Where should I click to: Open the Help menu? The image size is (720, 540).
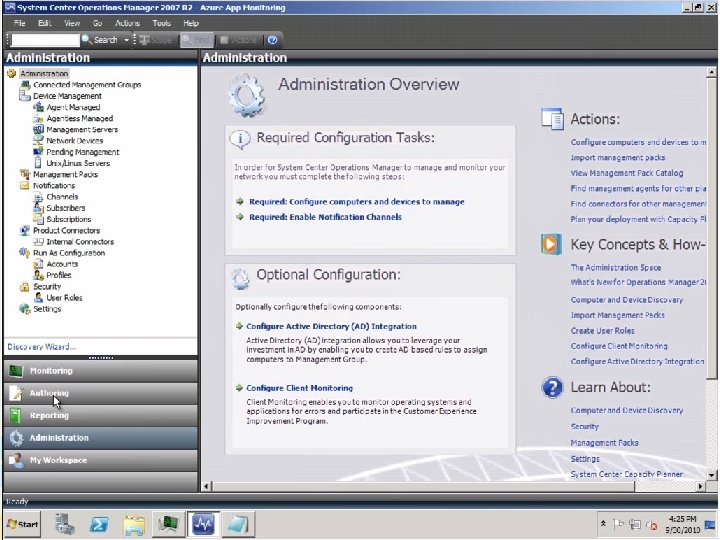coord(191,23)
